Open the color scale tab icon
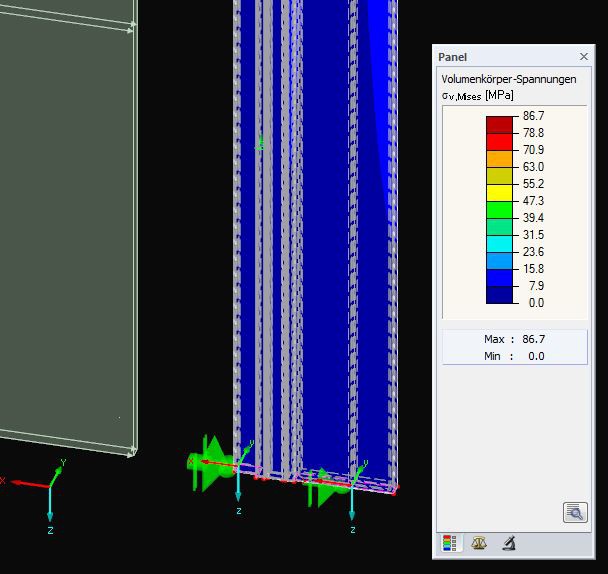Viewport: 608px width, 574px height. pos(450,543)
